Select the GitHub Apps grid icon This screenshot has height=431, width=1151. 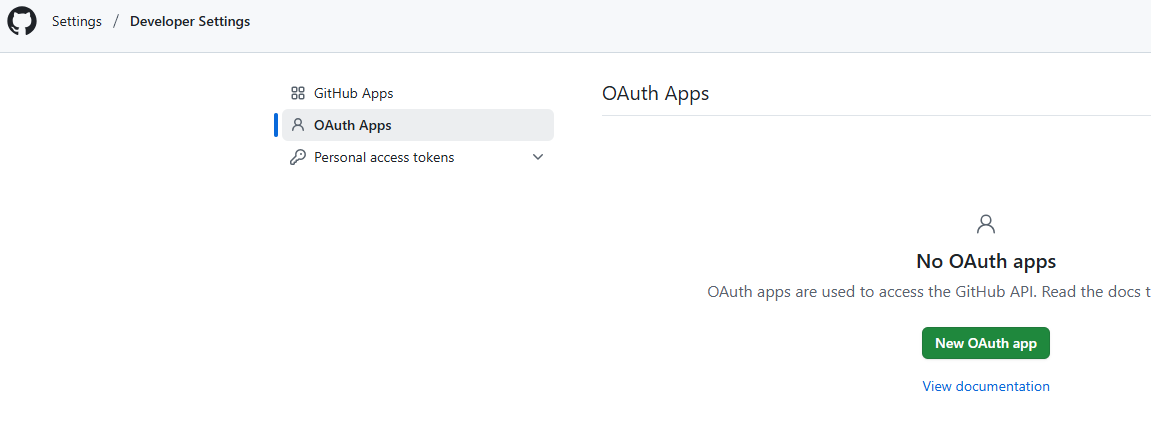click(x=298, y=93)
